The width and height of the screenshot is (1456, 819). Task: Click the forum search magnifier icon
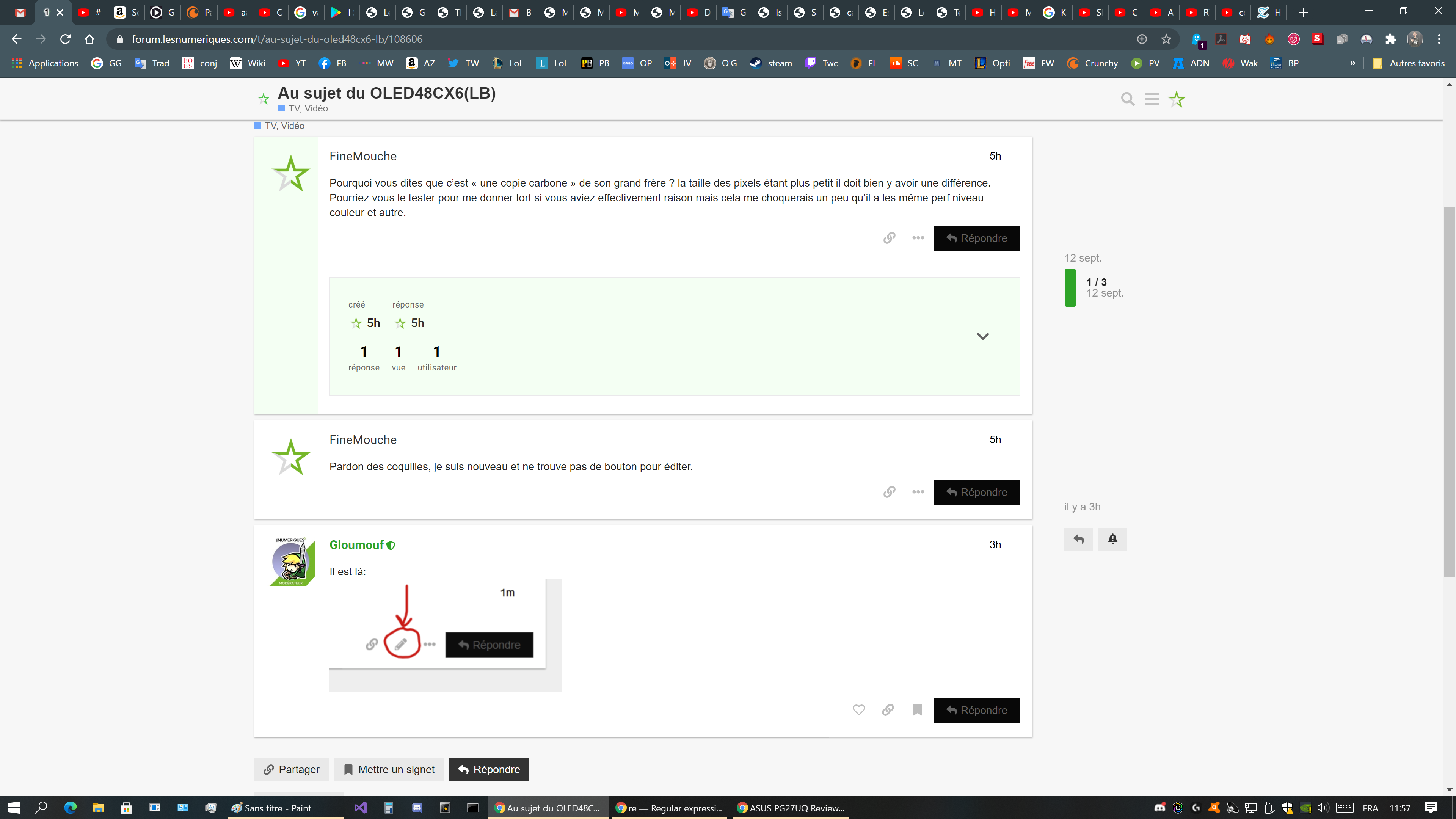(1127, 99)
